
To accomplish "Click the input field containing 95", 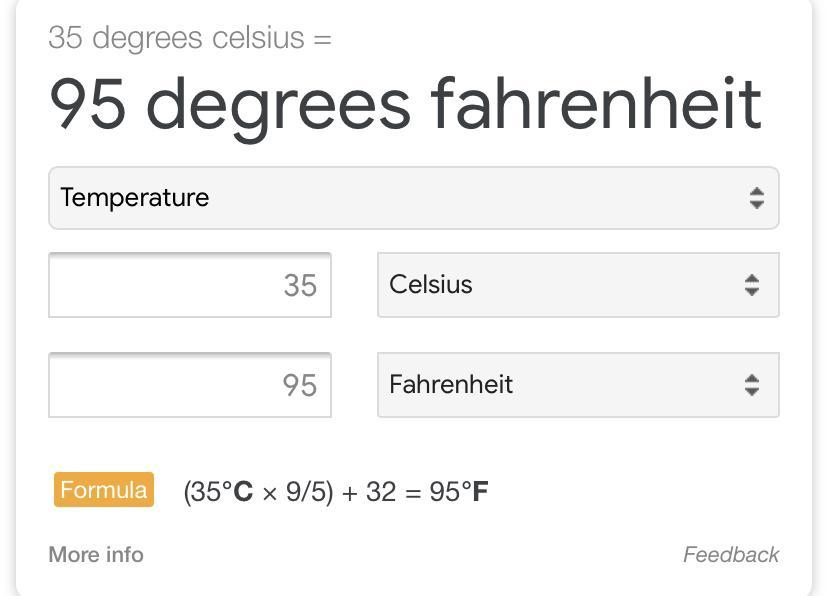I will (x=189, y=386).
